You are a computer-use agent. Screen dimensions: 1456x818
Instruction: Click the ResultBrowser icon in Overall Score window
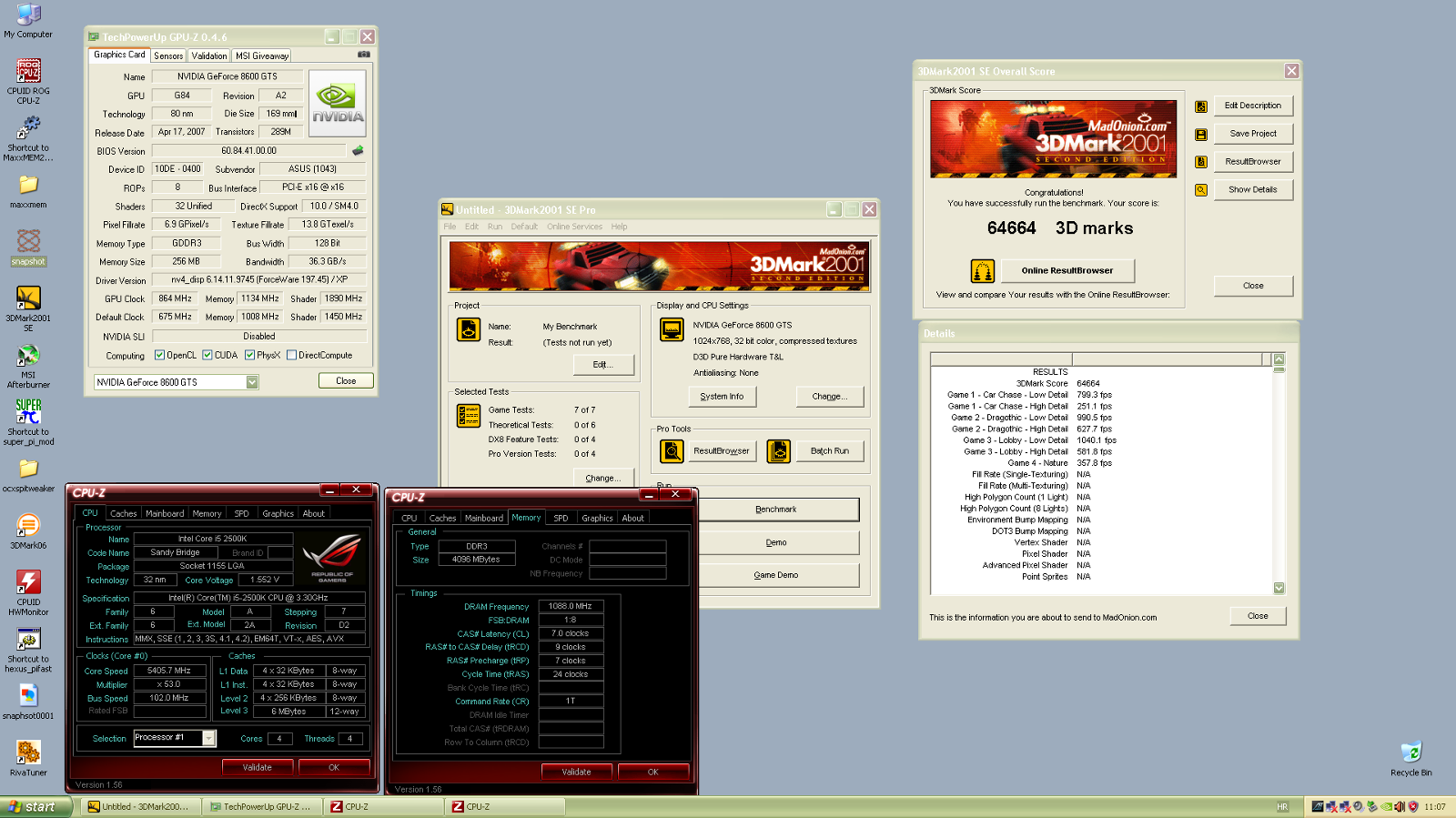coord(1201,162)
